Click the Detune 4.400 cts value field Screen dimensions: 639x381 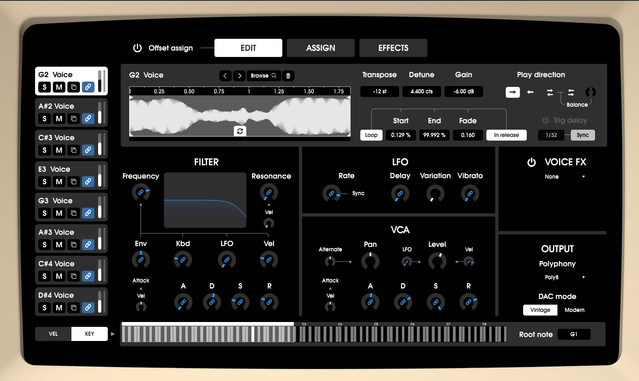coord(421,92)
